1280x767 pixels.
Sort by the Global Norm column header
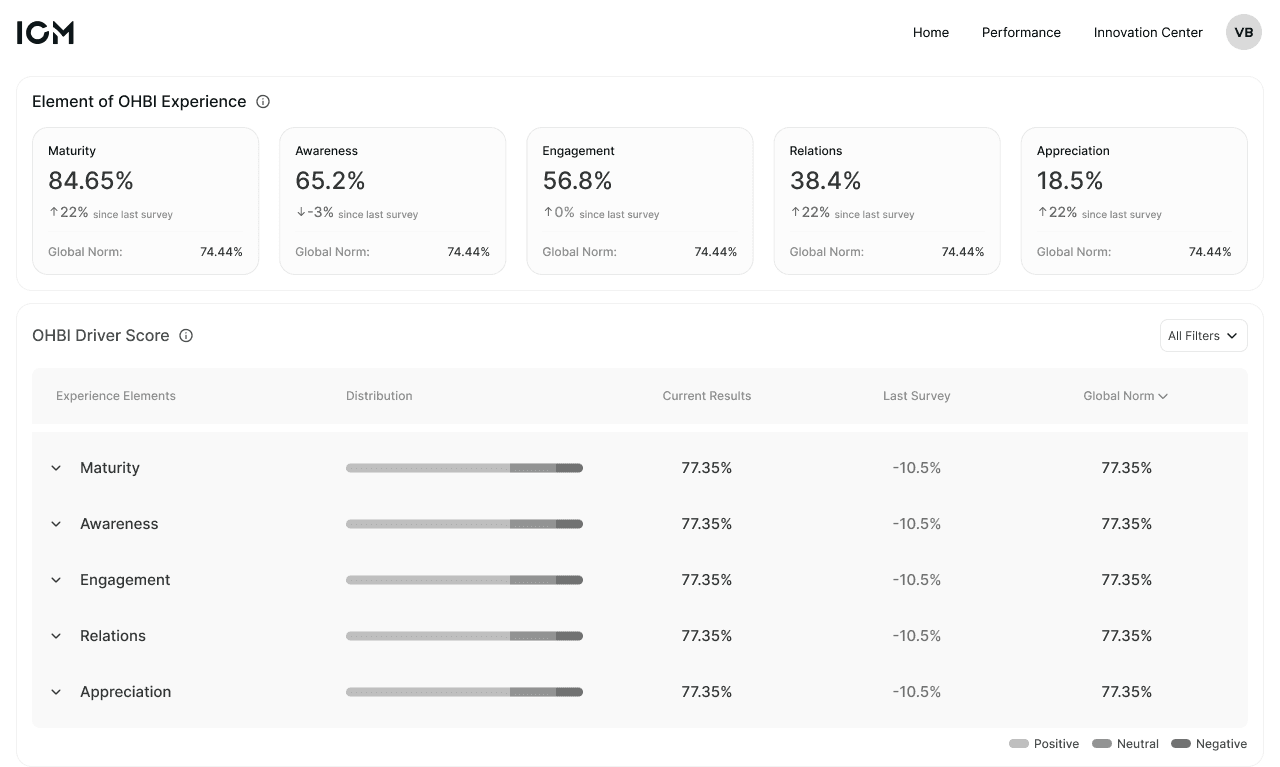pos(1125,396)
